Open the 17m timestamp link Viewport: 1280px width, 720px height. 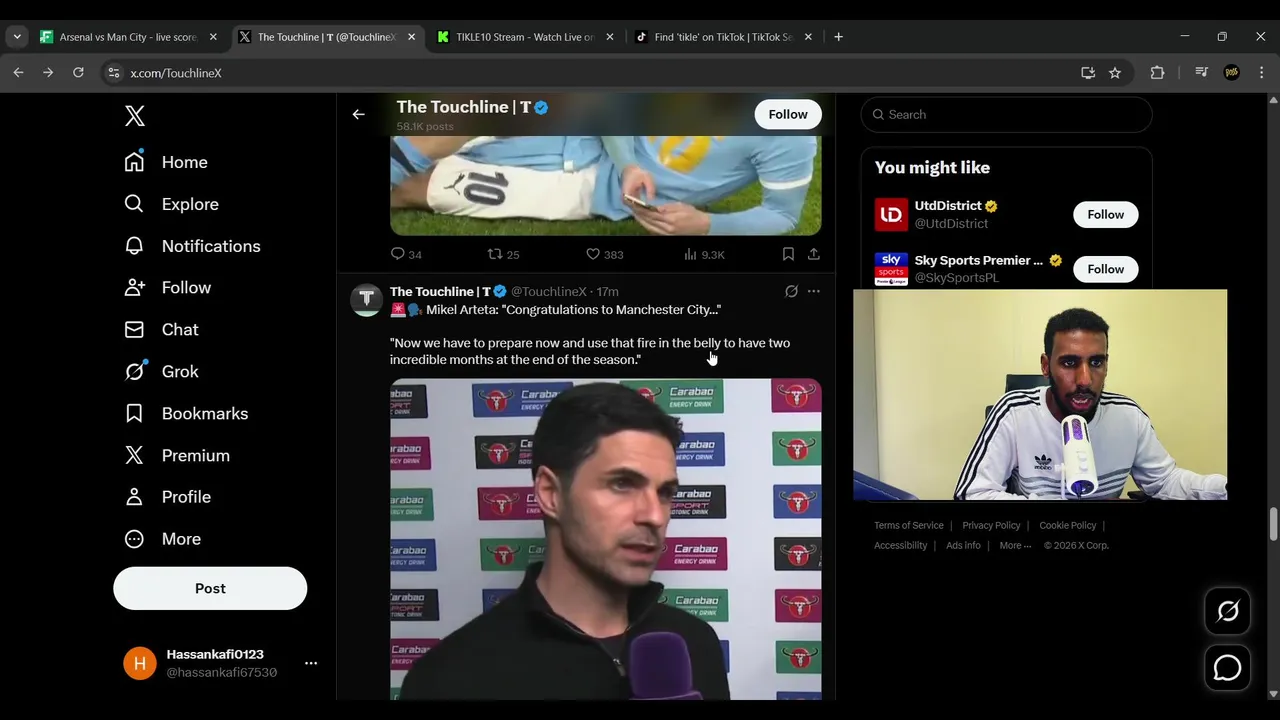click(608, 292)
